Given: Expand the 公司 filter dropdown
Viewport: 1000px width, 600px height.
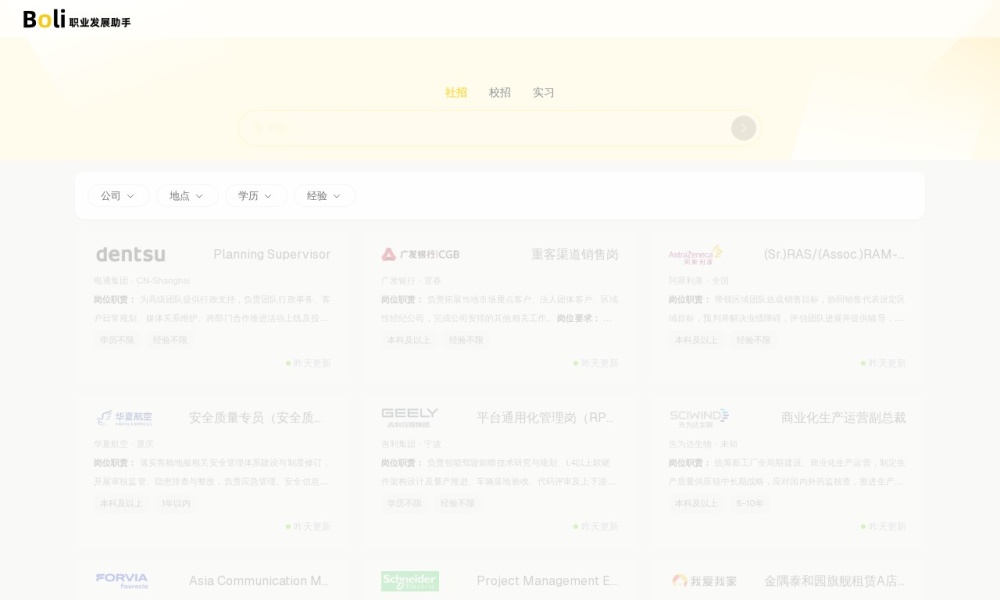Looking at the screenshot, I should point(118,196).
